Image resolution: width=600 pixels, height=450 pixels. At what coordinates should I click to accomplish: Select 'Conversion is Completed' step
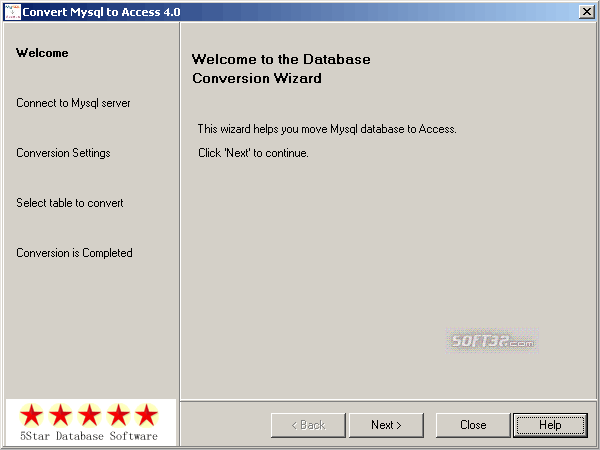[x=74, y=253]
